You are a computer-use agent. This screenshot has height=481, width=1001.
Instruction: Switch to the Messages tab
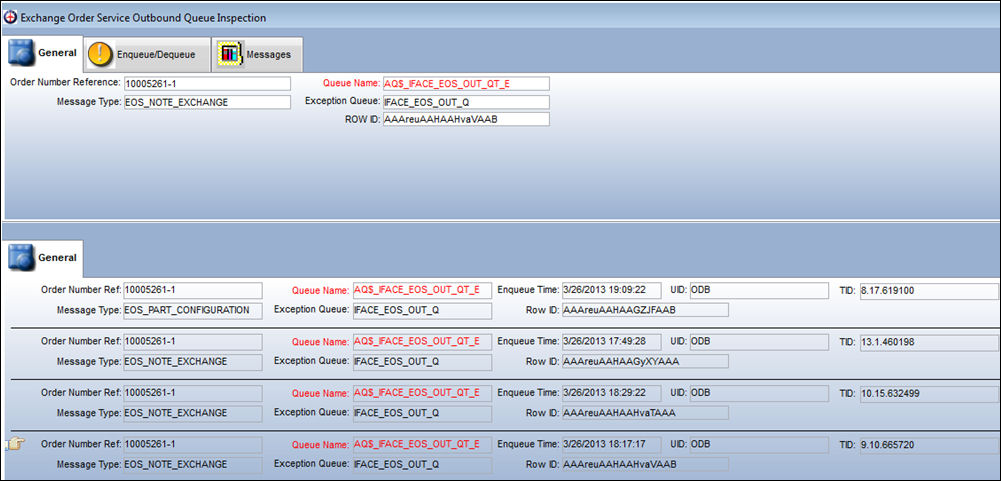257,54
